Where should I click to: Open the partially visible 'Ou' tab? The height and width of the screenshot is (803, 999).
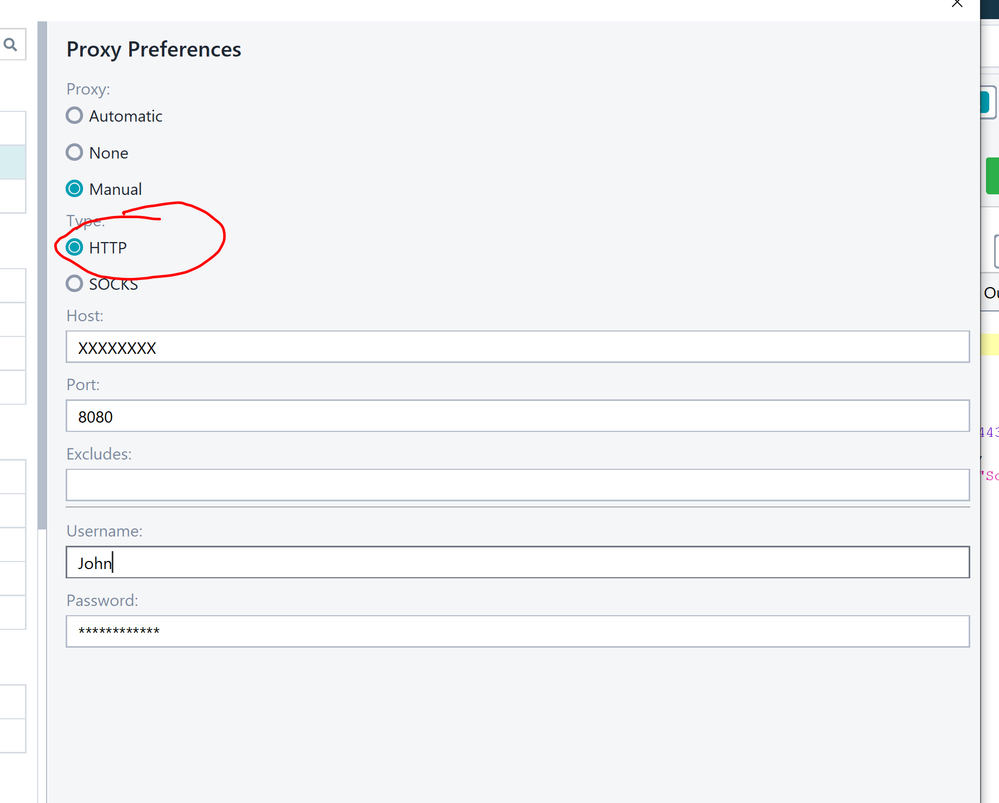pos(990,293)
